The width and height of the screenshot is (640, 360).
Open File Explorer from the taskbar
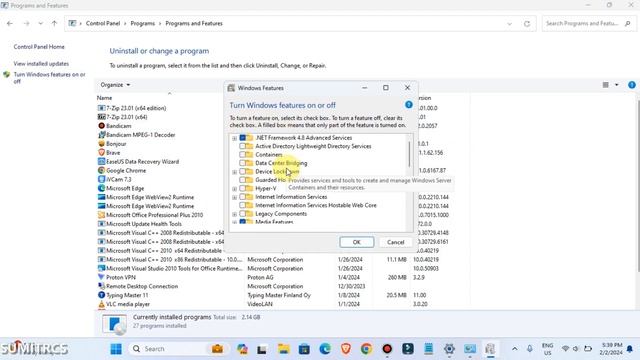click(283, 349)
